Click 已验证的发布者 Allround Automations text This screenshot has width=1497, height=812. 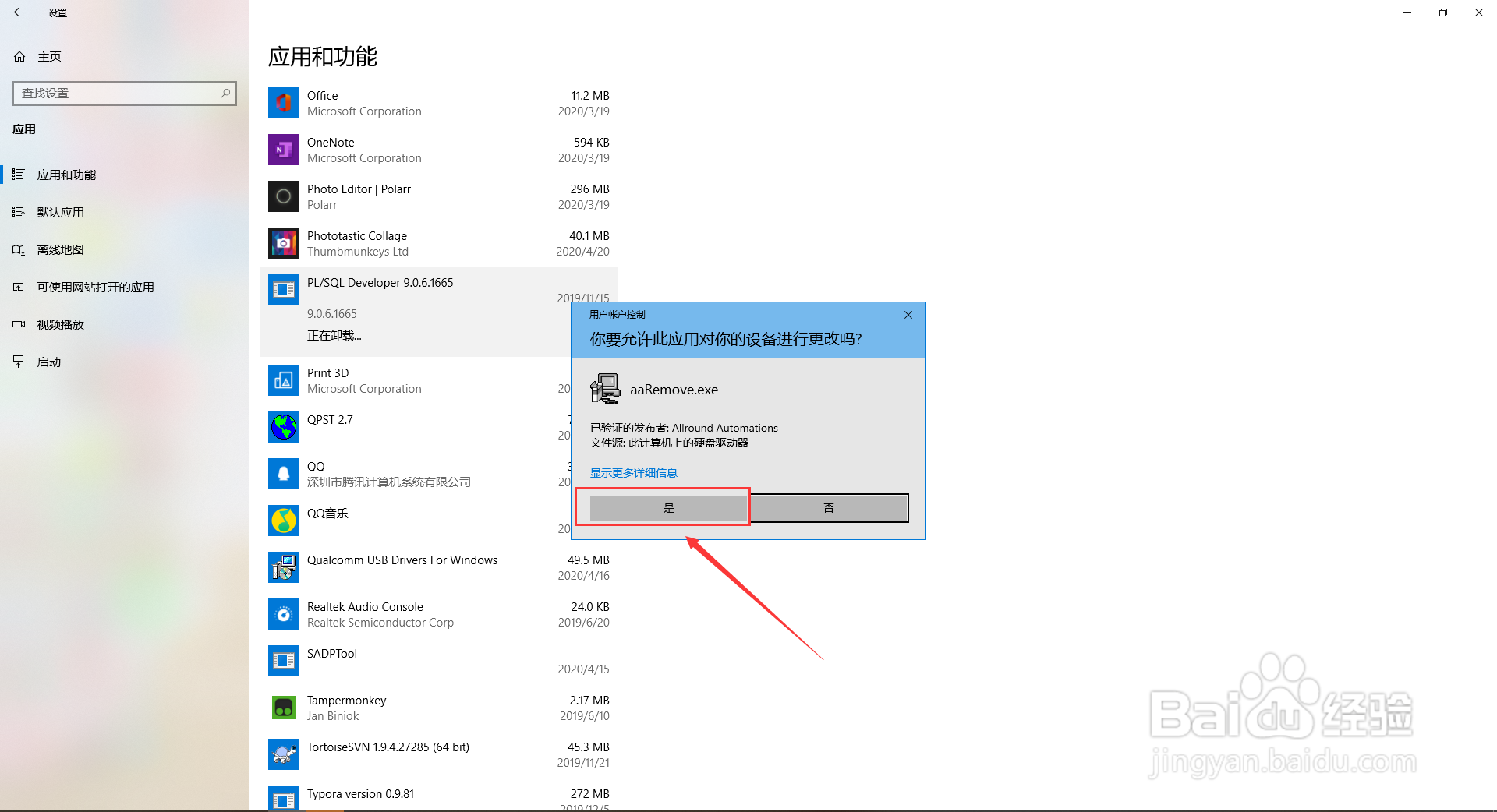pos(684,428)
